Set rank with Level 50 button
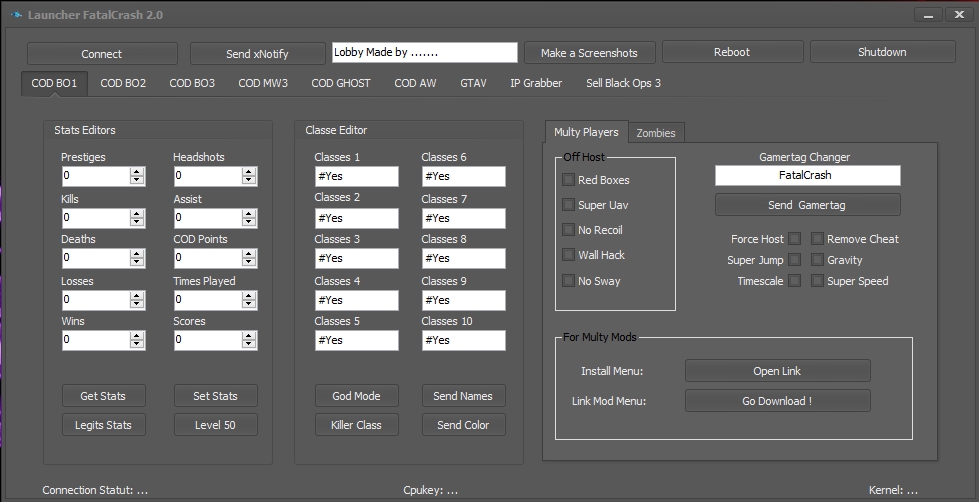Image resolution: width=979 pixels, height=502 pixels. tap(215, 425)
